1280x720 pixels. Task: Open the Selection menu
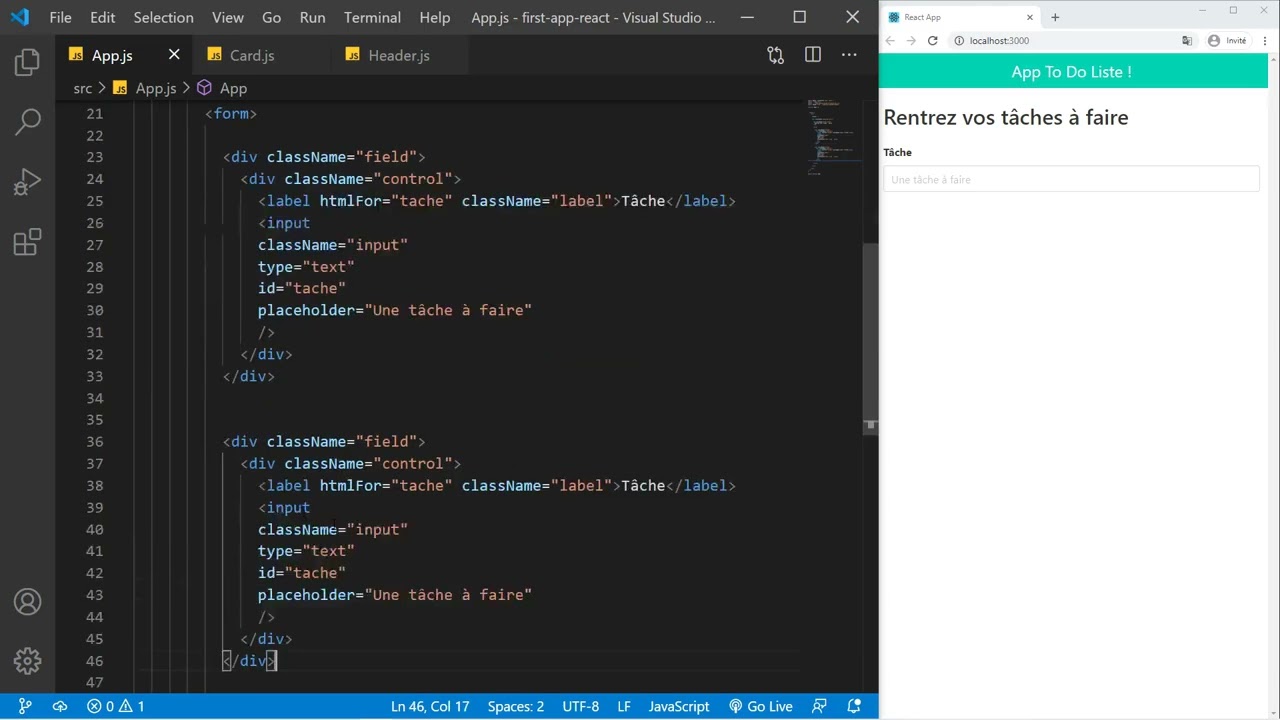pos(163,17)
